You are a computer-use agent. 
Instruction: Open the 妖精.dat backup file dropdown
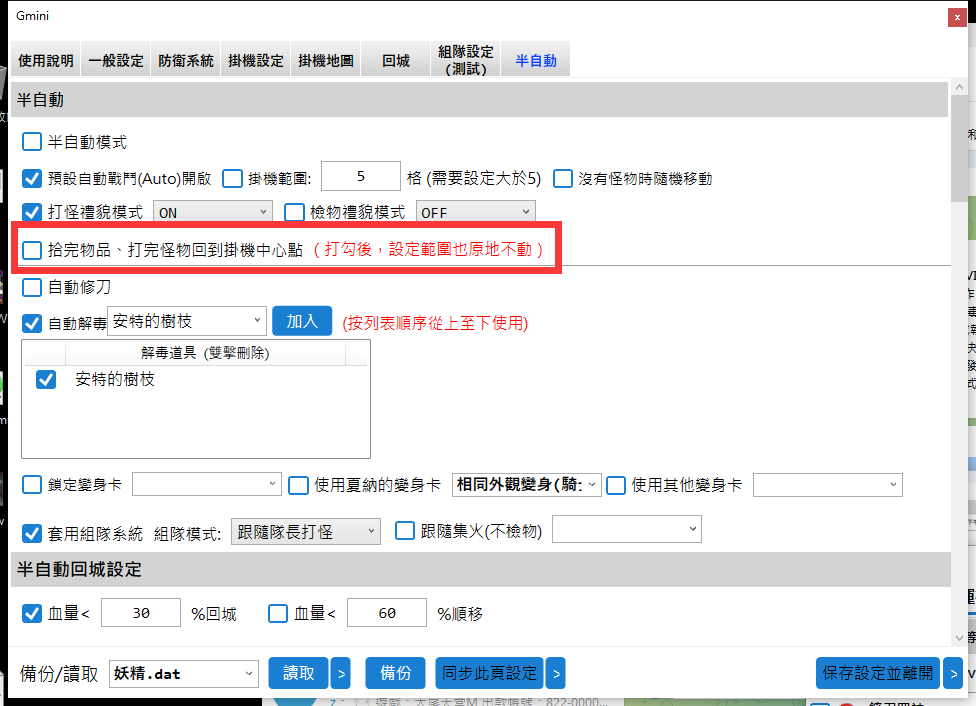184,674
